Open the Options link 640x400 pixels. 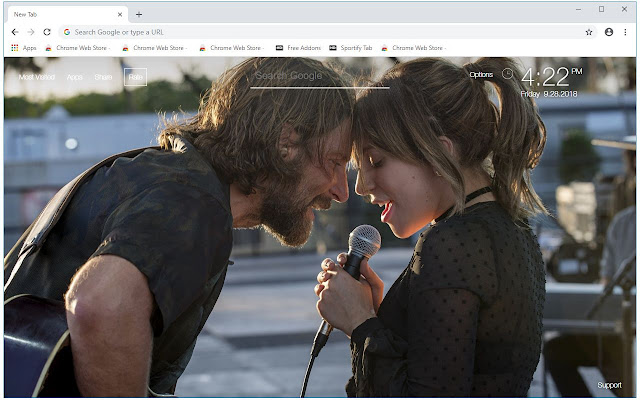point(481,74)
